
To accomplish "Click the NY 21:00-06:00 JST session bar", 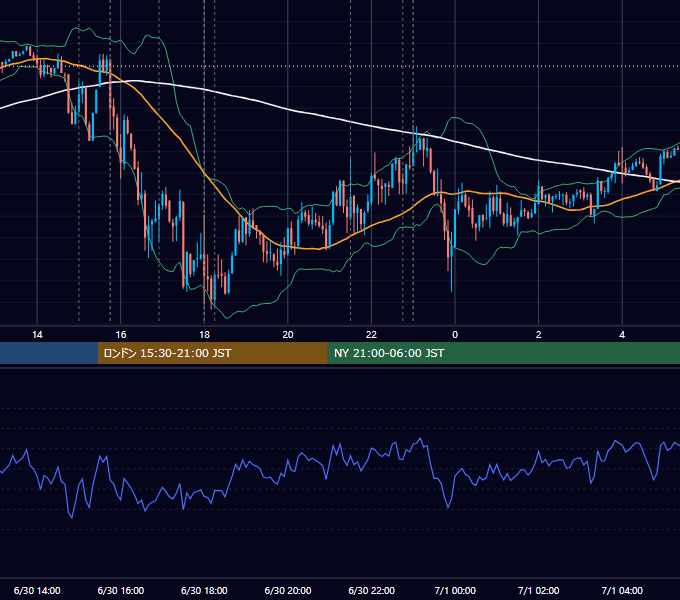I will (x=503, y=353).
